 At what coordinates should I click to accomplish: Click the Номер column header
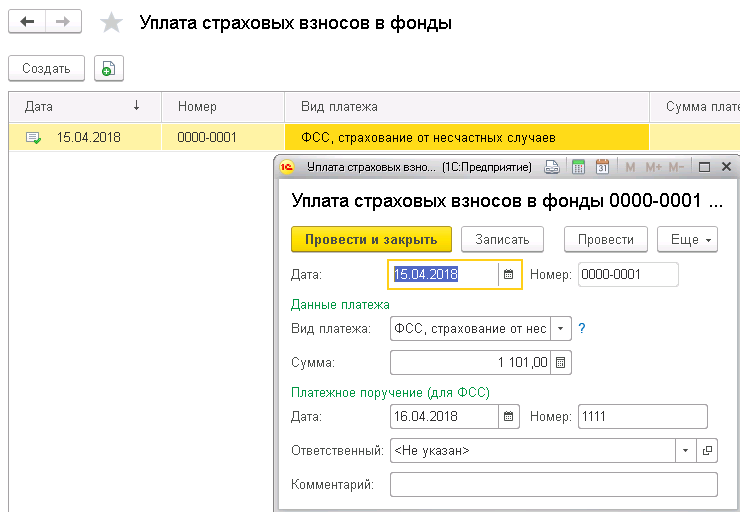point(223,107)
